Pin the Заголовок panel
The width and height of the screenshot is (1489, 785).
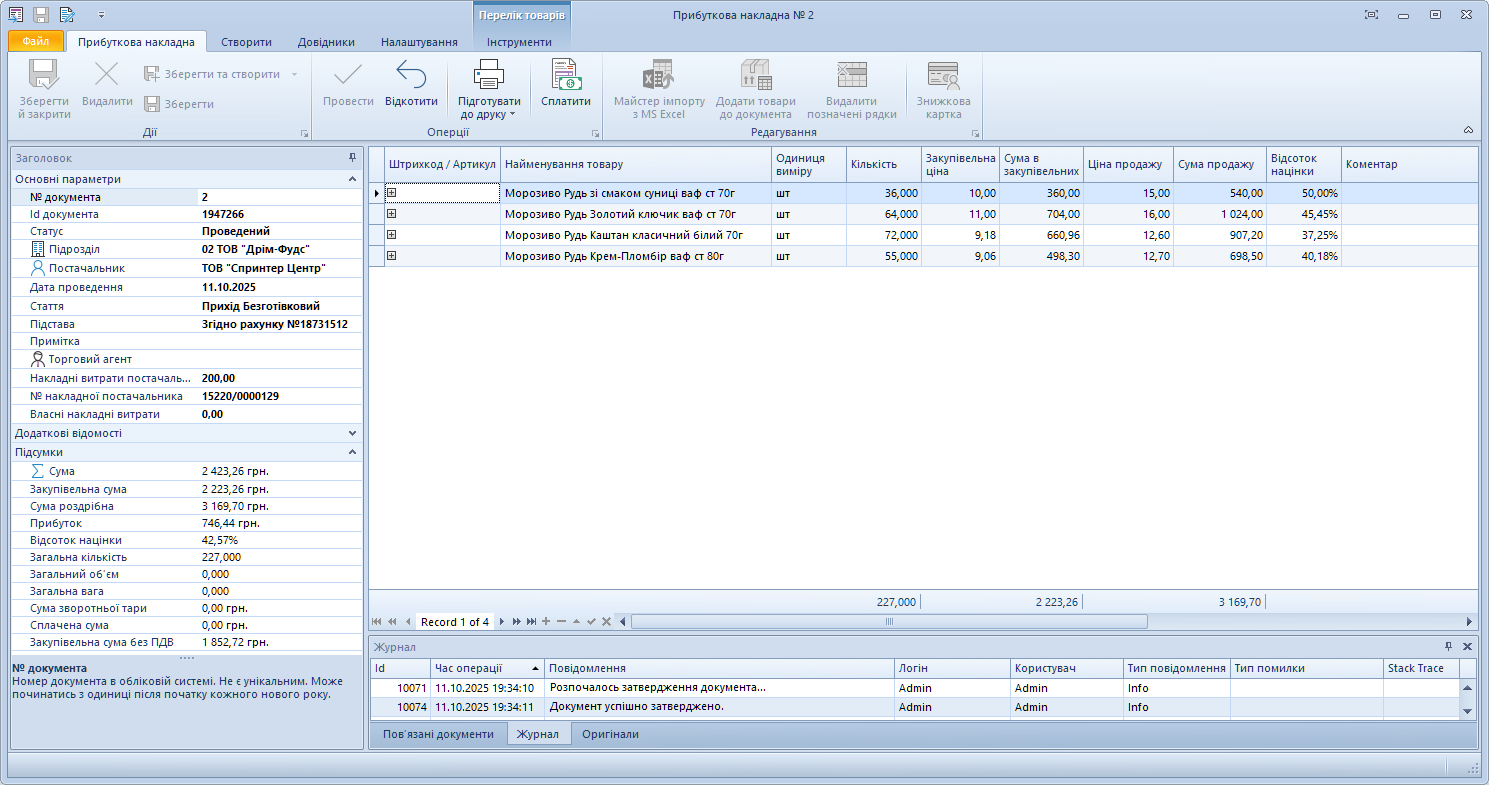pyautogui.click(x=352, y=158)
